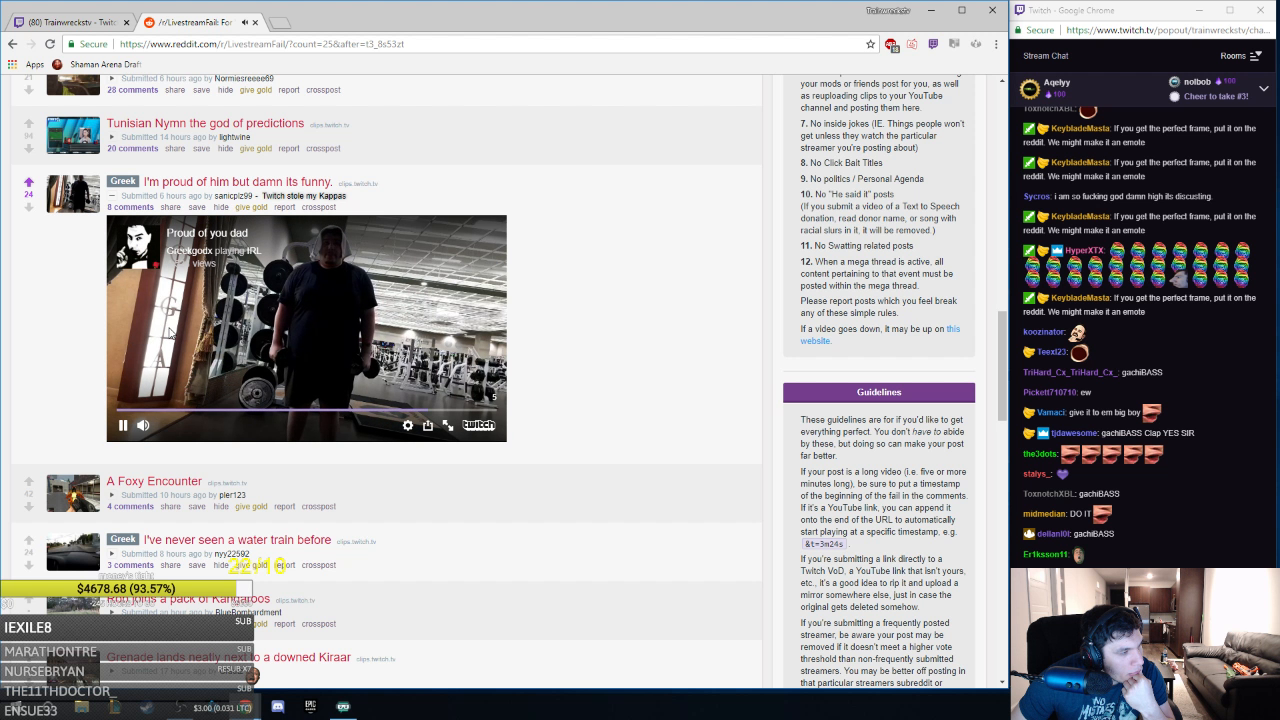The width and height of the screenshot is (1280, 720).
Task: Open the "A Foxy Encounter" thumbnail
Action: click(x=73, y=493)
